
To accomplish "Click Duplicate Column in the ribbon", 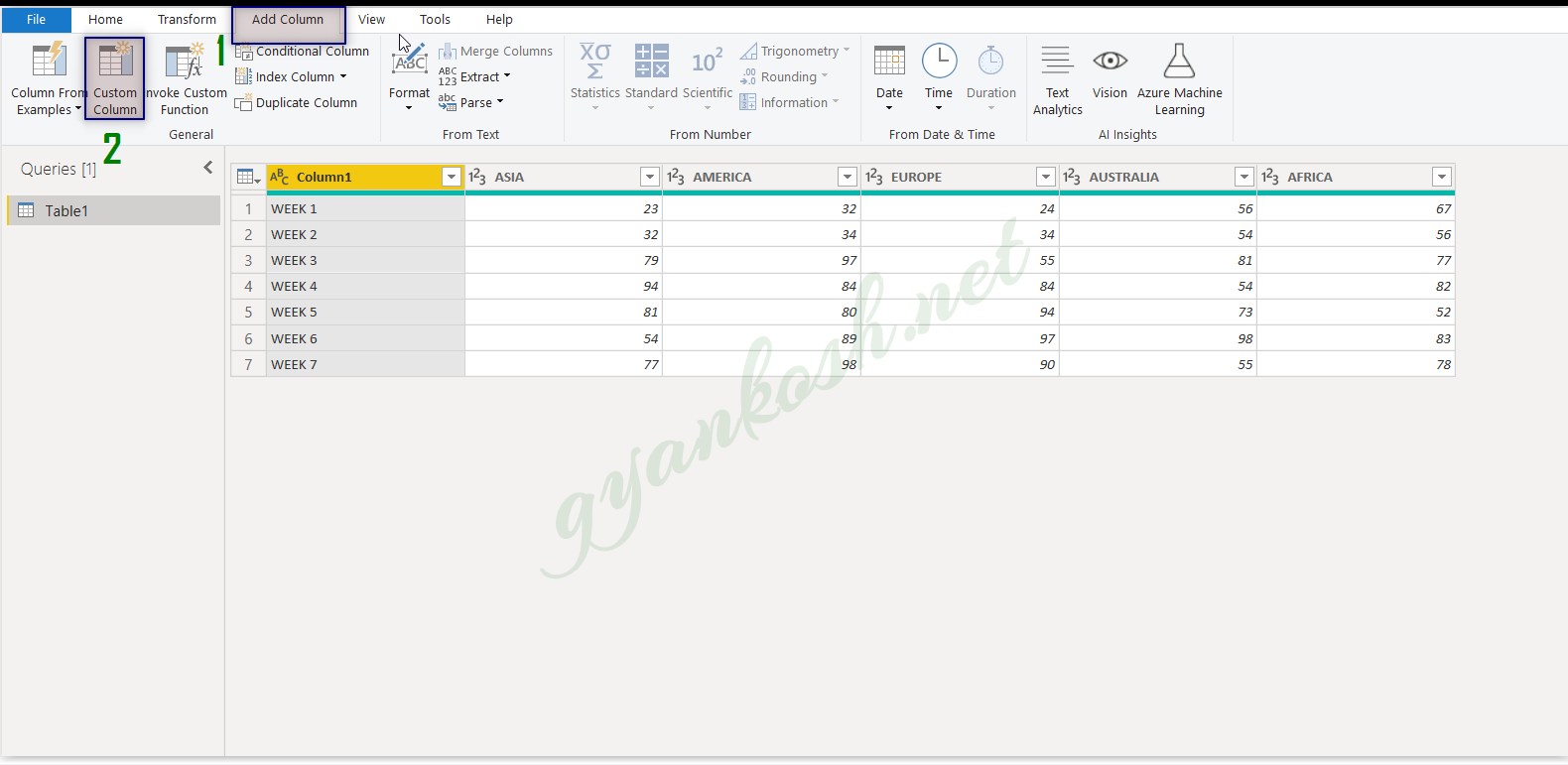I will (x=297, y=103).
